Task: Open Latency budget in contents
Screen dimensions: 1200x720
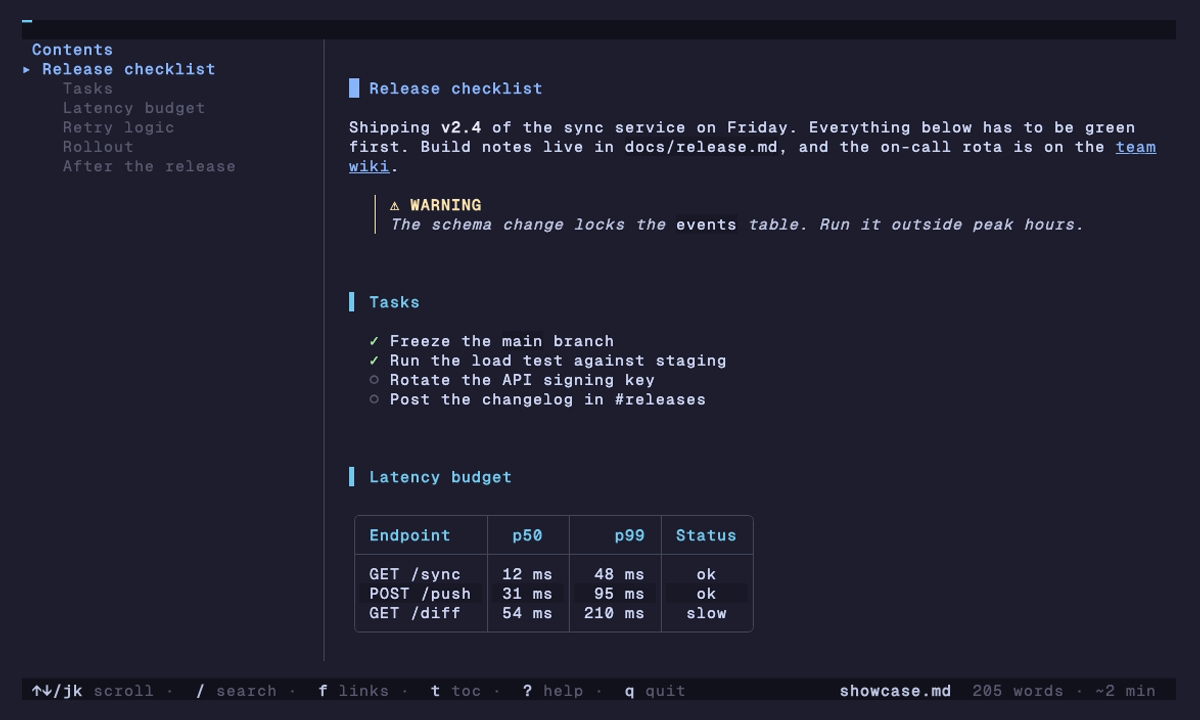Action: (x=134, y=108)
